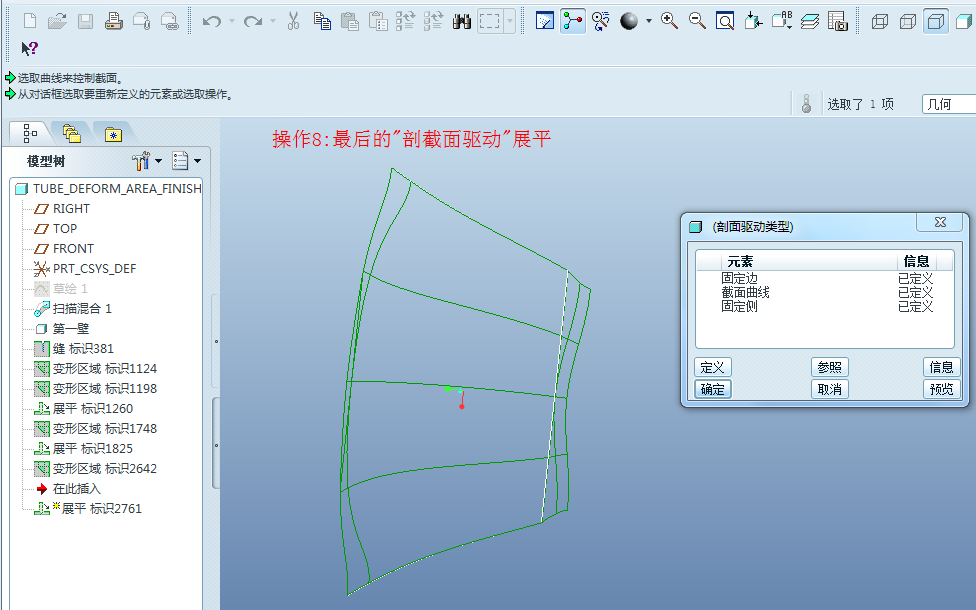Screen dimensions: 976x610
Task: Click the 定义 button in the dialog
Action: click(x=712, y=367)
